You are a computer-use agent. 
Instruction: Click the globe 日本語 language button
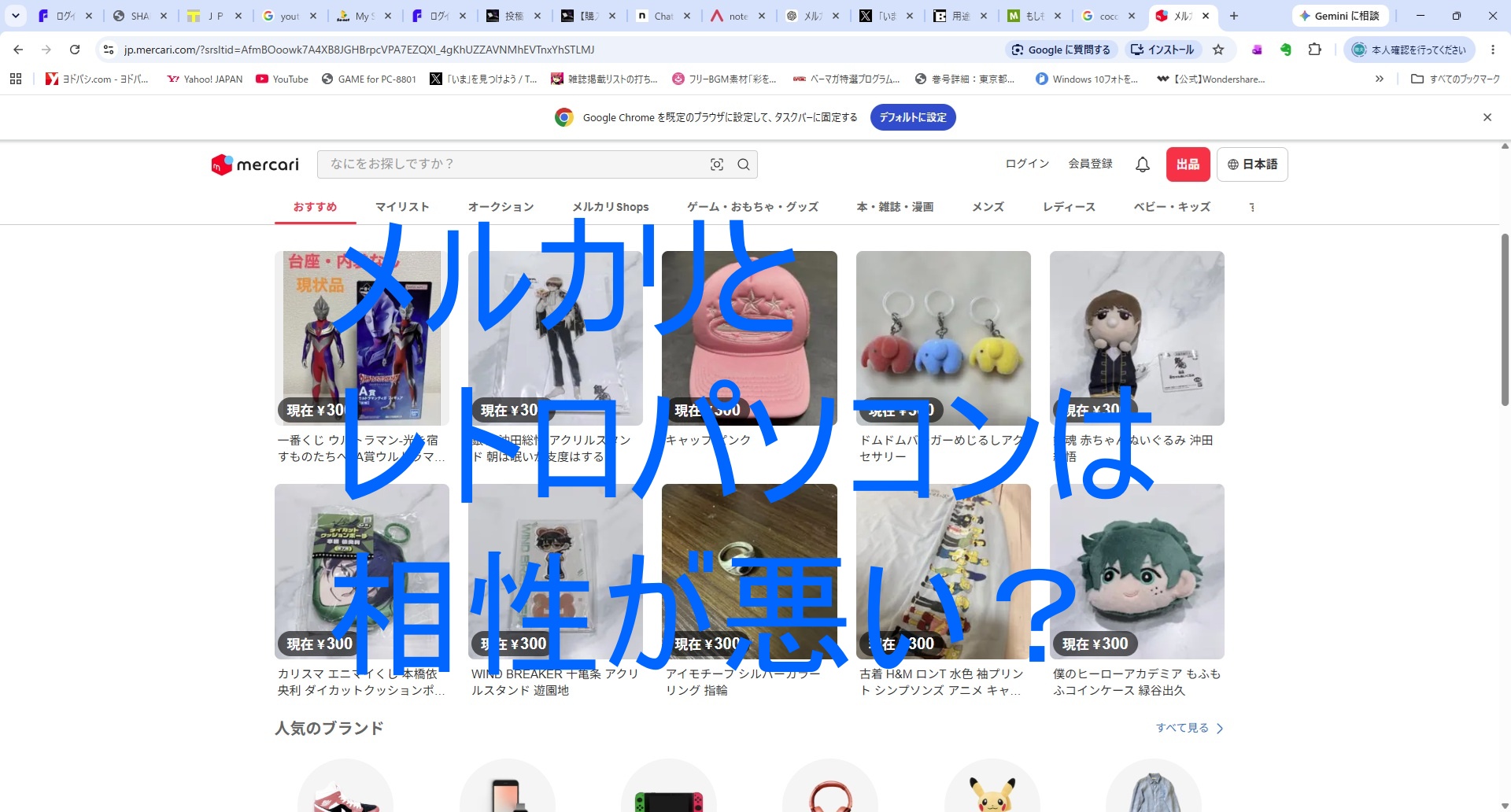click(x=1252, y=164)
